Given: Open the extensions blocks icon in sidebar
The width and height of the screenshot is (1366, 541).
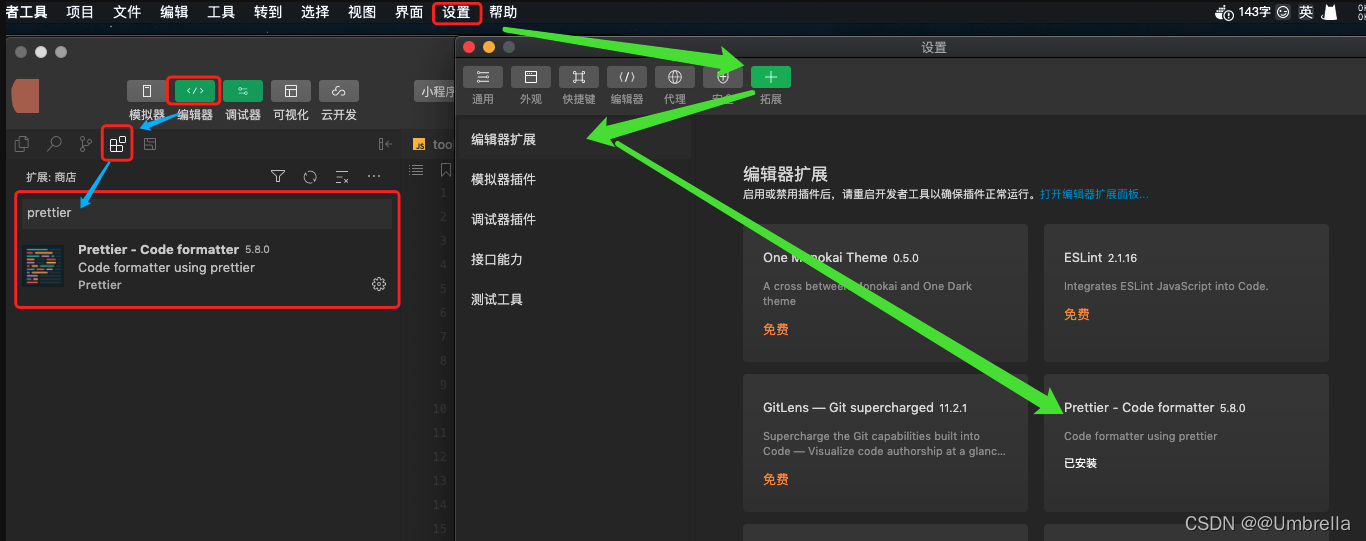Looking at the screenshot, I should tap(118, 144).
